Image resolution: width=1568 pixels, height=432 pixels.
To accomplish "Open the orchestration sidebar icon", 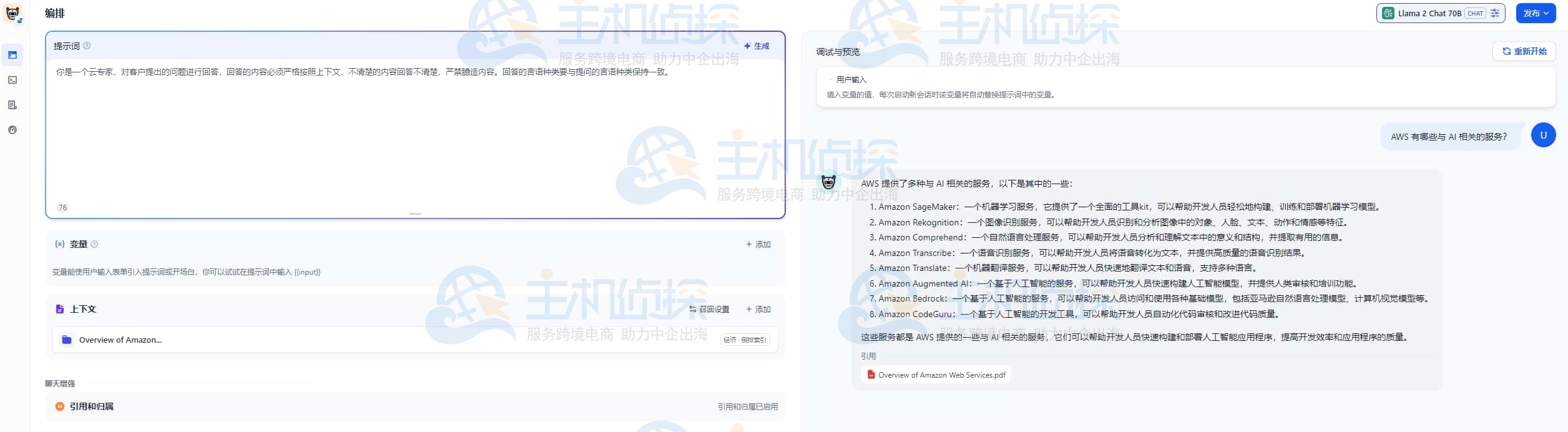I will (12, 55).
